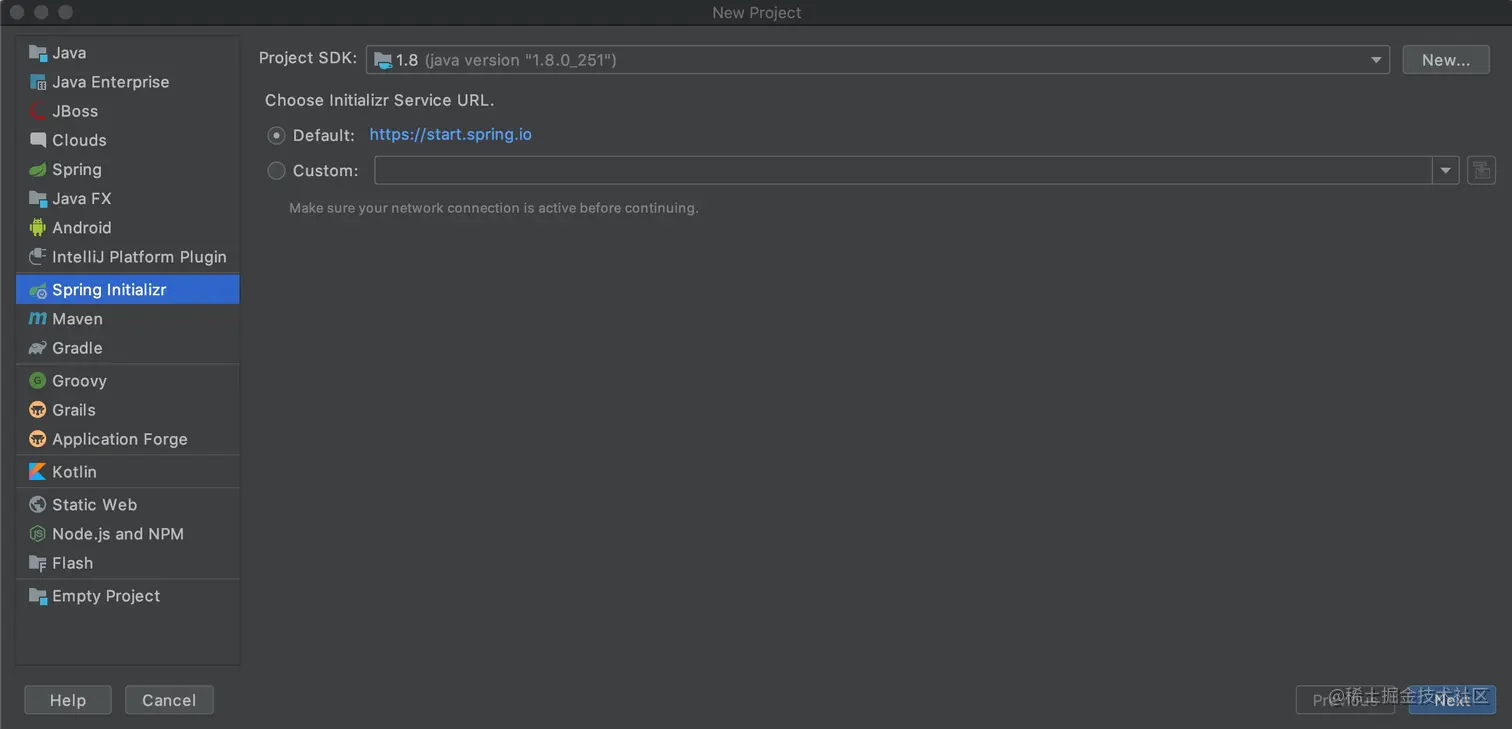This screenshot has height=729, width=1512.
Task: Select the JBoss list entry
Action: click(x=128, y=111)
